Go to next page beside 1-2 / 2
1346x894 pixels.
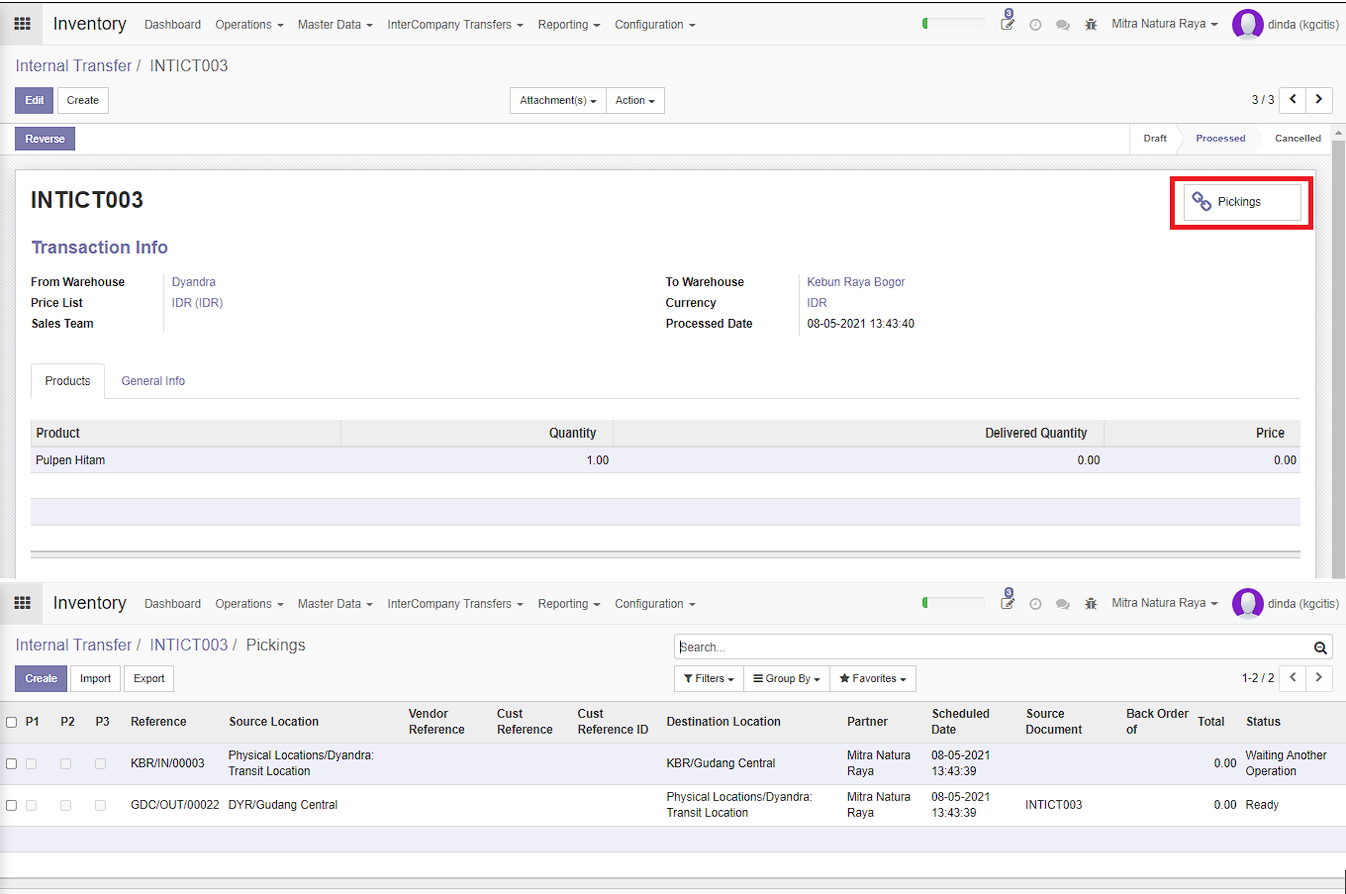coord(1320,677)
